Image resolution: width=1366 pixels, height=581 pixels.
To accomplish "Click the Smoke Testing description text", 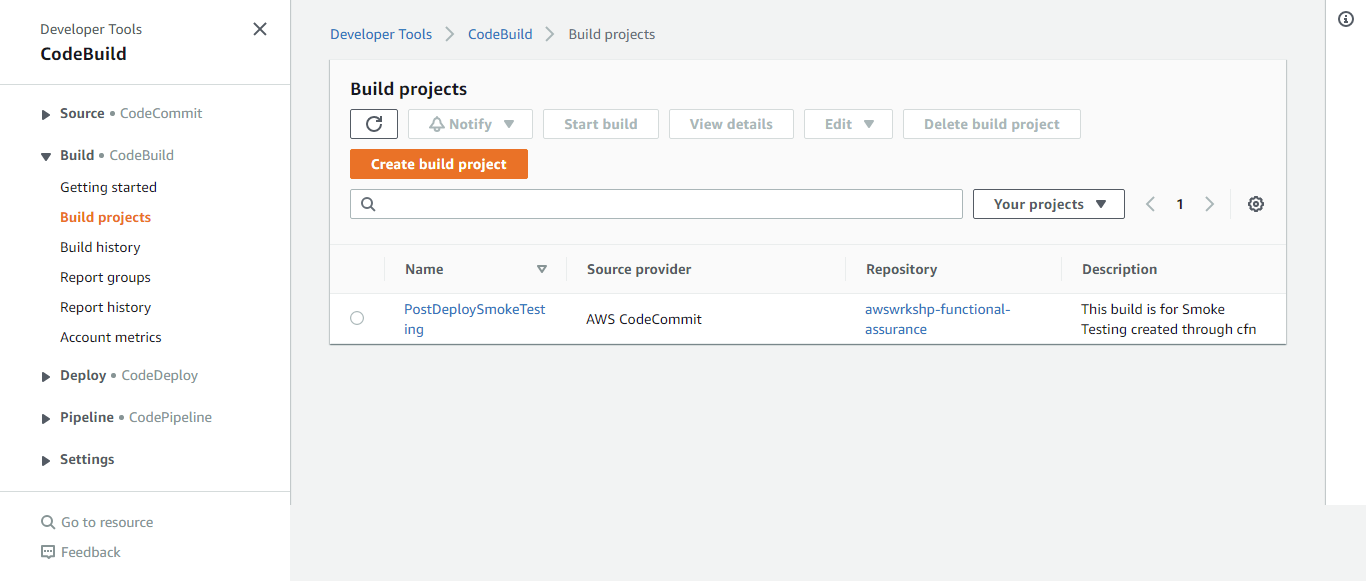I will coord(1169,319).
